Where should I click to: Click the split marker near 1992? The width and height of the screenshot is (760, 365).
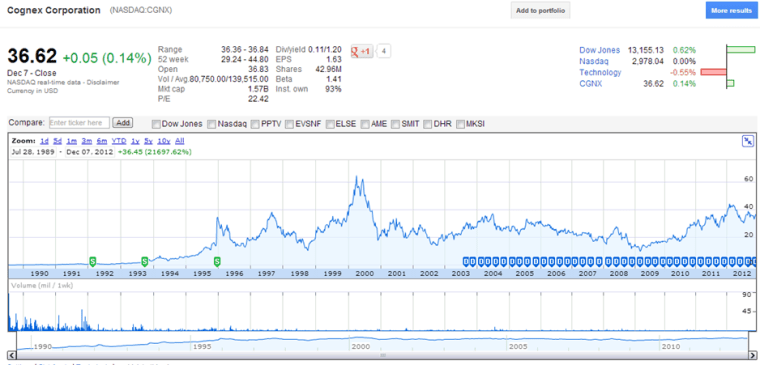coord(93,262)
